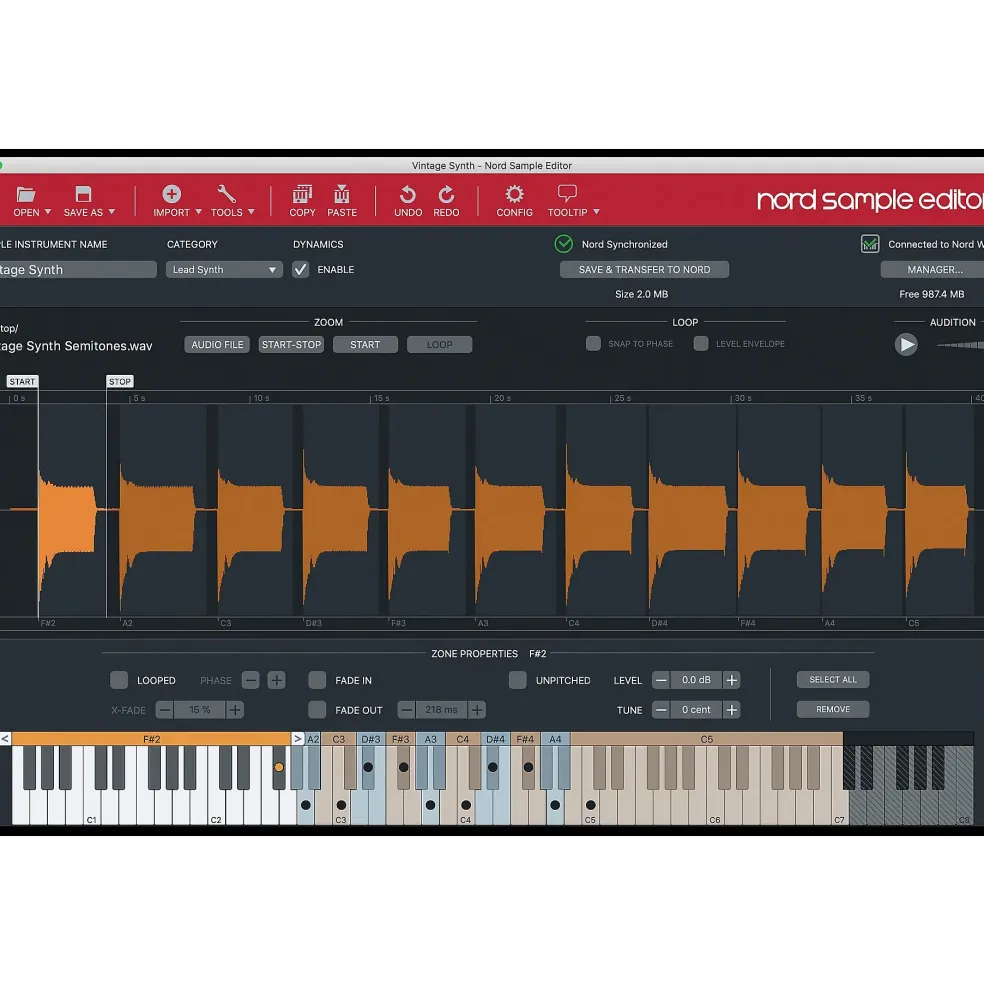
Task: Click the COPY icon in toolbar
Action: (x=302, y=194)
